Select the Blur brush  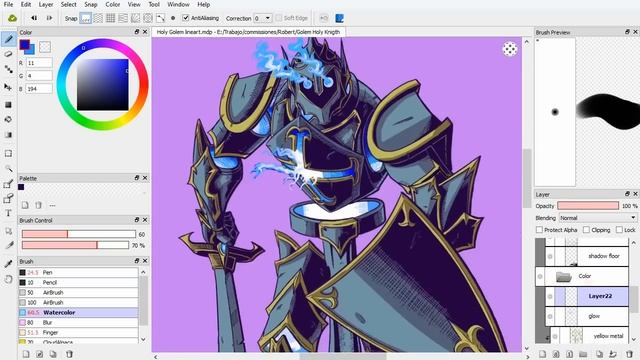click(78, 322)
